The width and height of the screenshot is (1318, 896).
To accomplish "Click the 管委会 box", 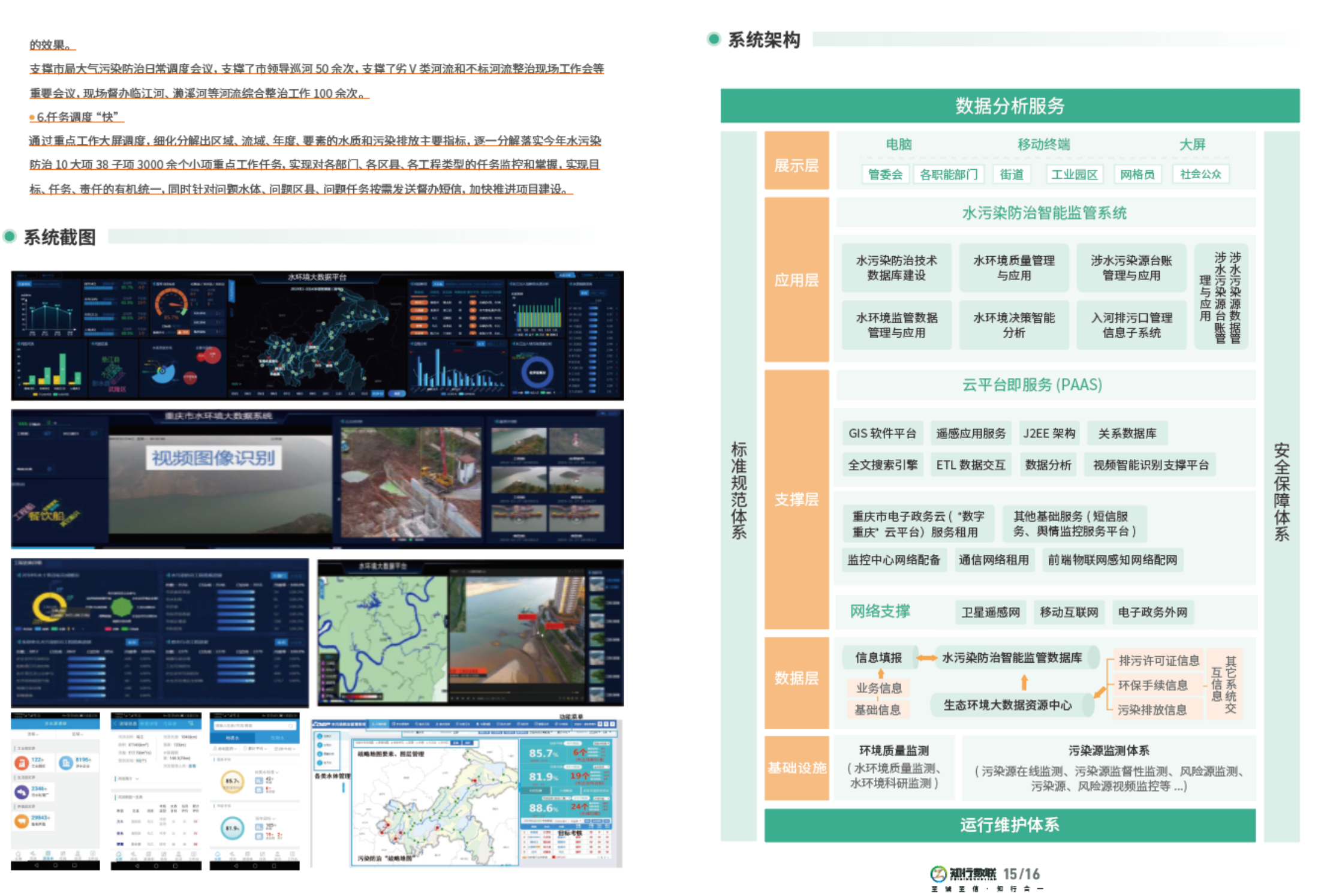I will coord(885,174).
